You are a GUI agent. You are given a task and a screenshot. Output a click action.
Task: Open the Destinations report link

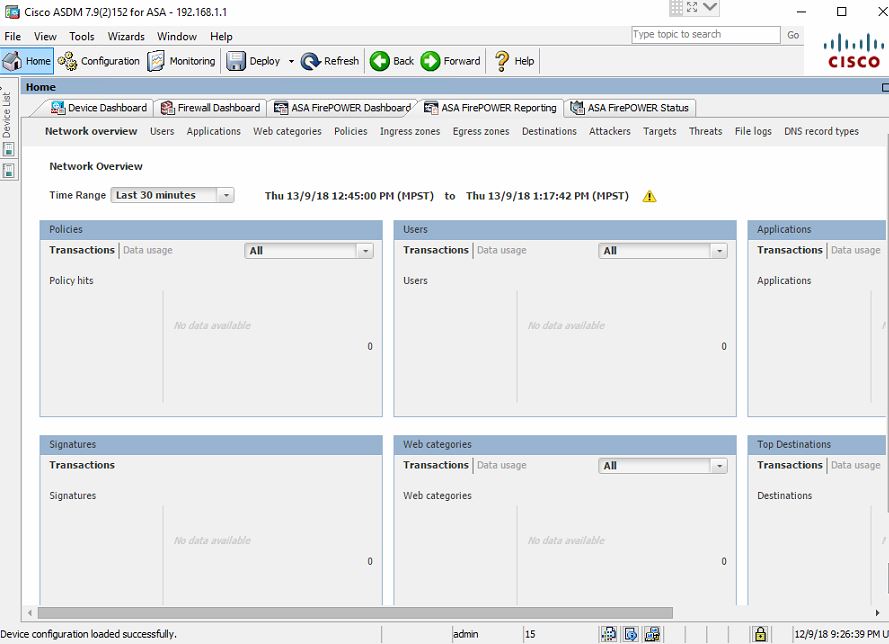(x=549, y=131)
